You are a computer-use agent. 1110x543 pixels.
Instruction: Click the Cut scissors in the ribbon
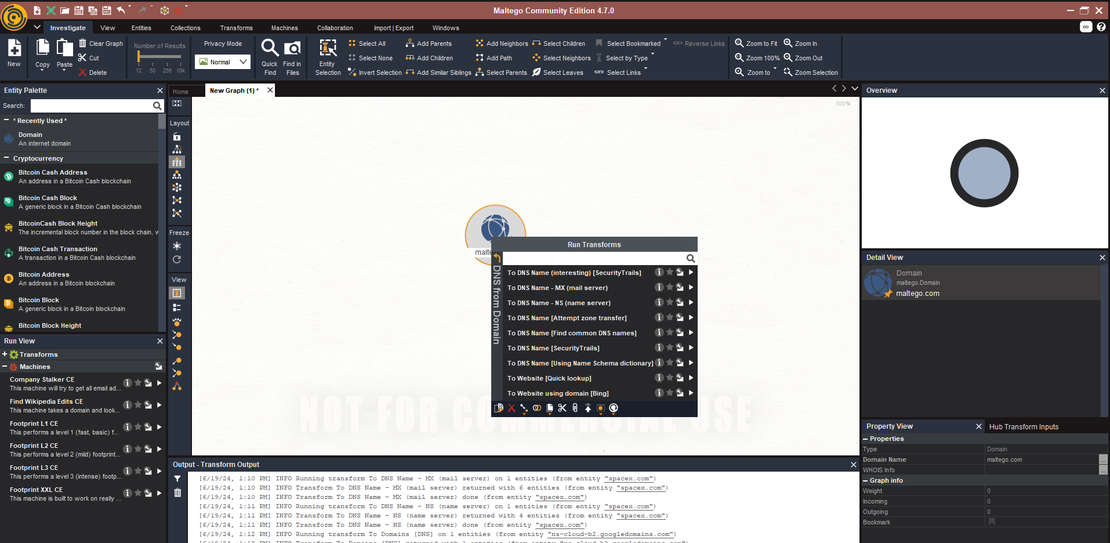coord(83,58)
